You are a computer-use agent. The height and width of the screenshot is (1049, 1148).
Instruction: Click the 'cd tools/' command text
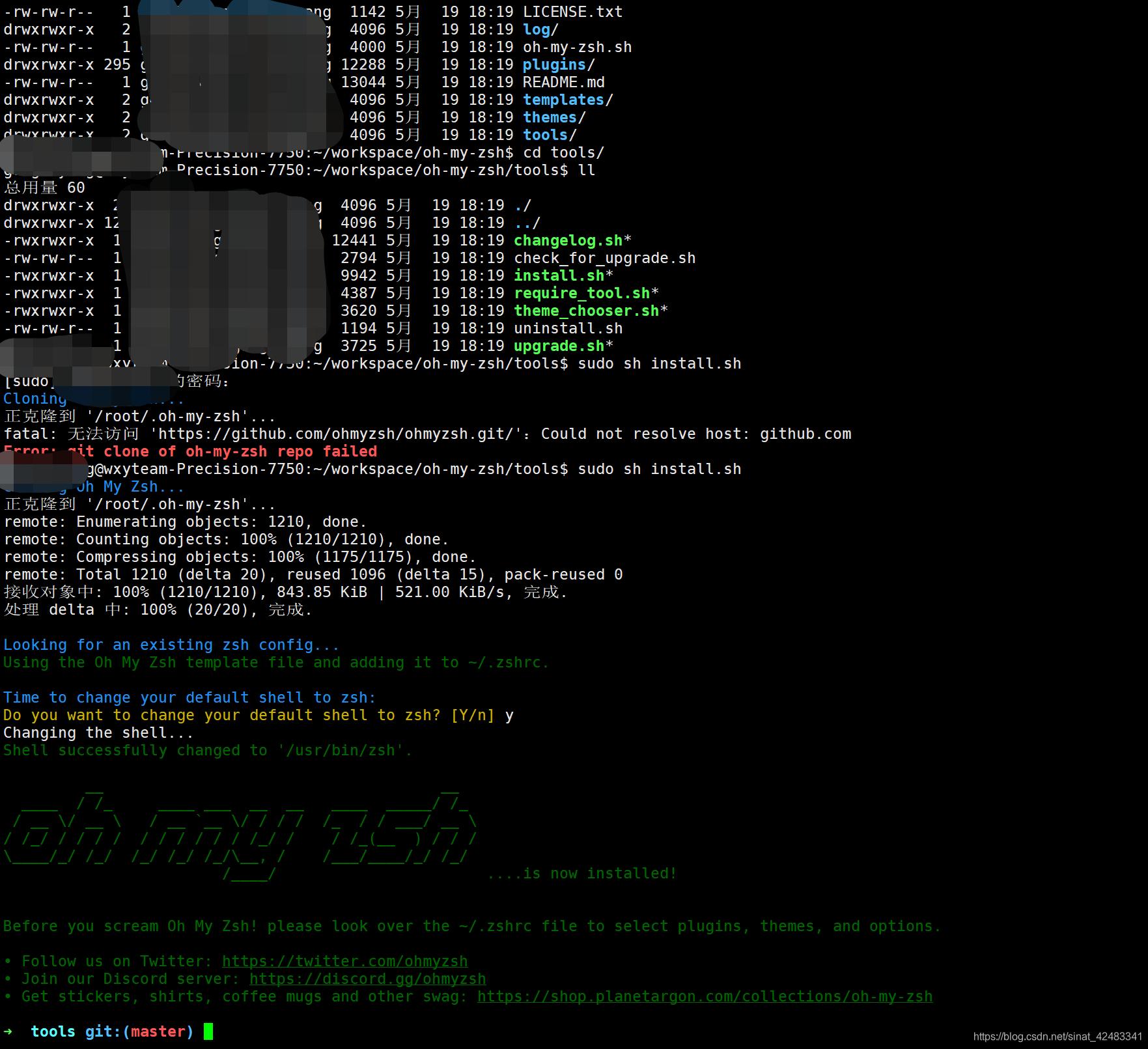click(564, 152)
